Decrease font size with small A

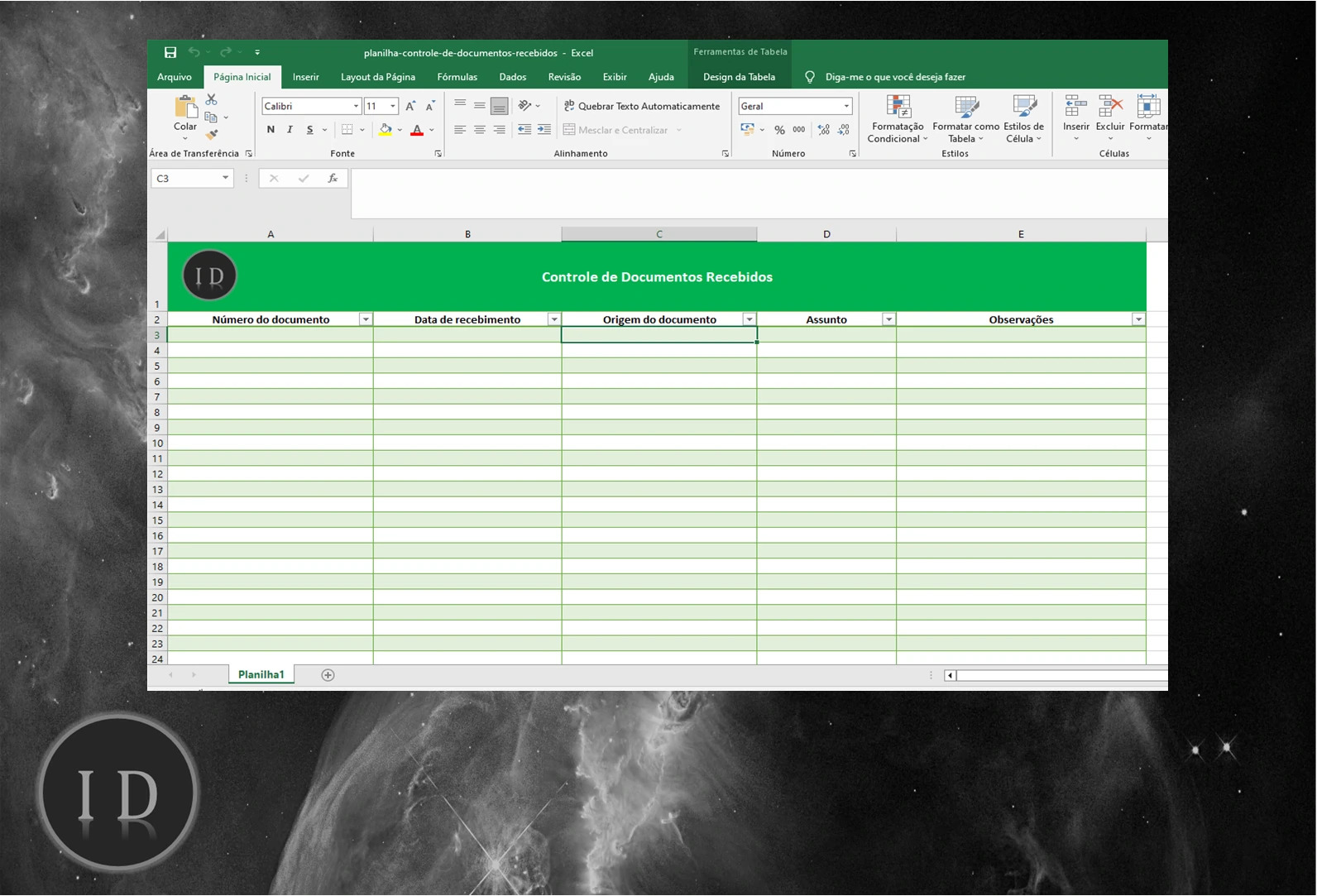click(x=430, y=106)
